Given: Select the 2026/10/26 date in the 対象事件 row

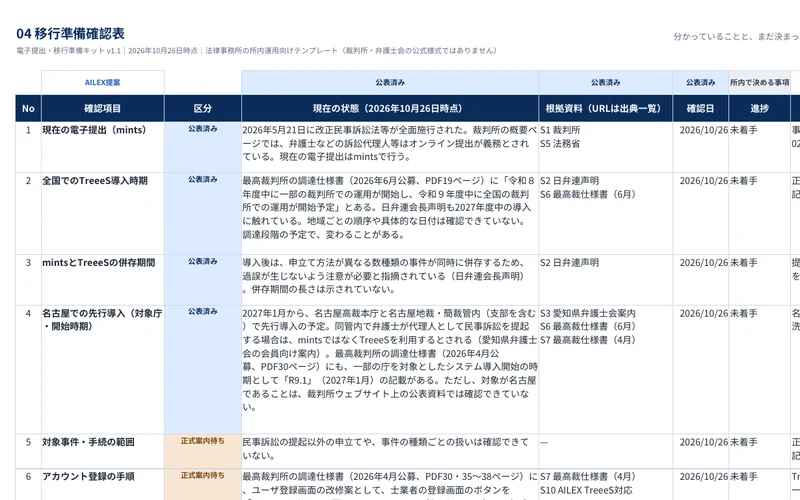Looking at the screenshot, I should pos(704,442).
